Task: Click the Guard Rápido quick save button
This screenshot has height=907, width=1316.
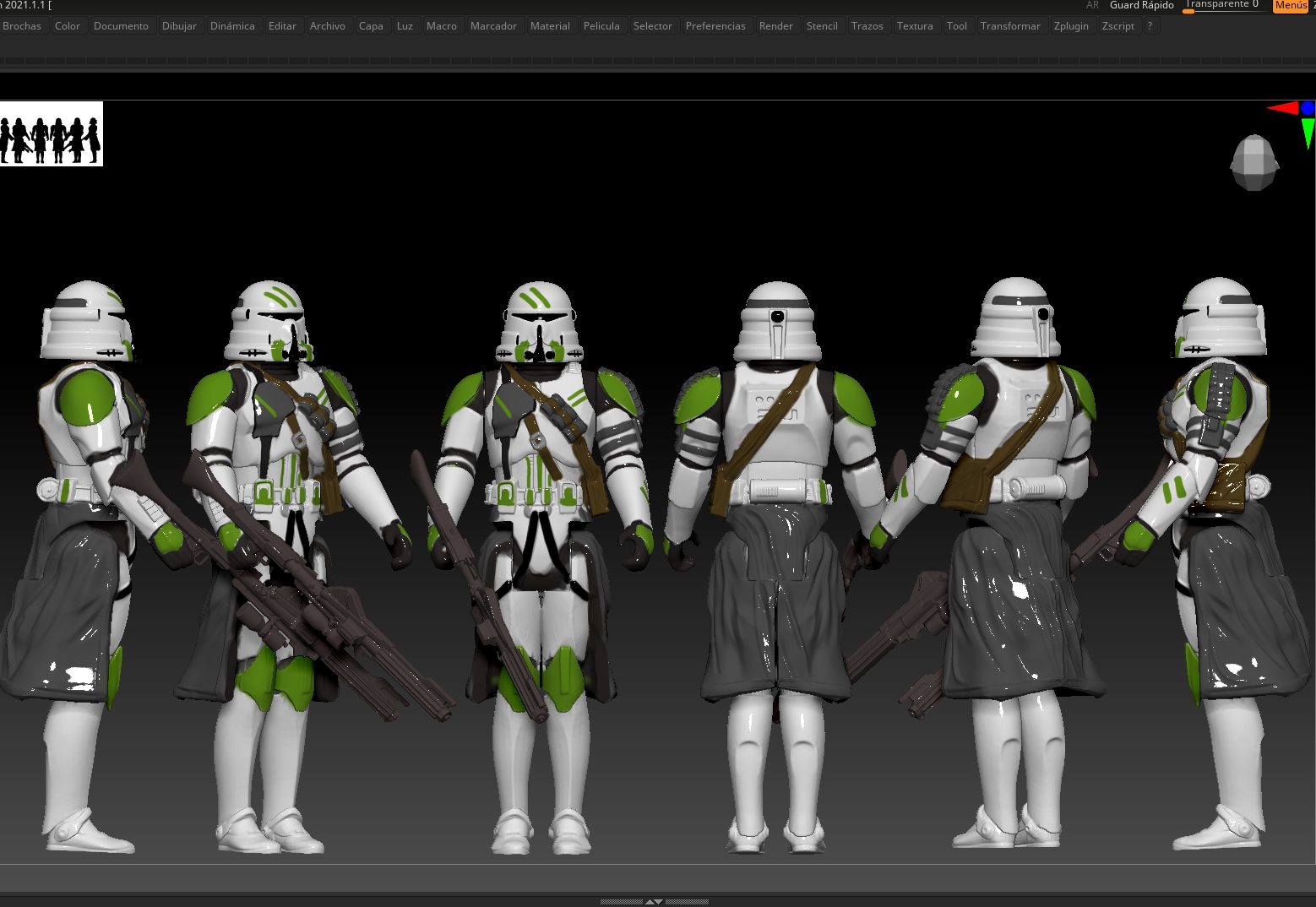Action: [1141, 5]
